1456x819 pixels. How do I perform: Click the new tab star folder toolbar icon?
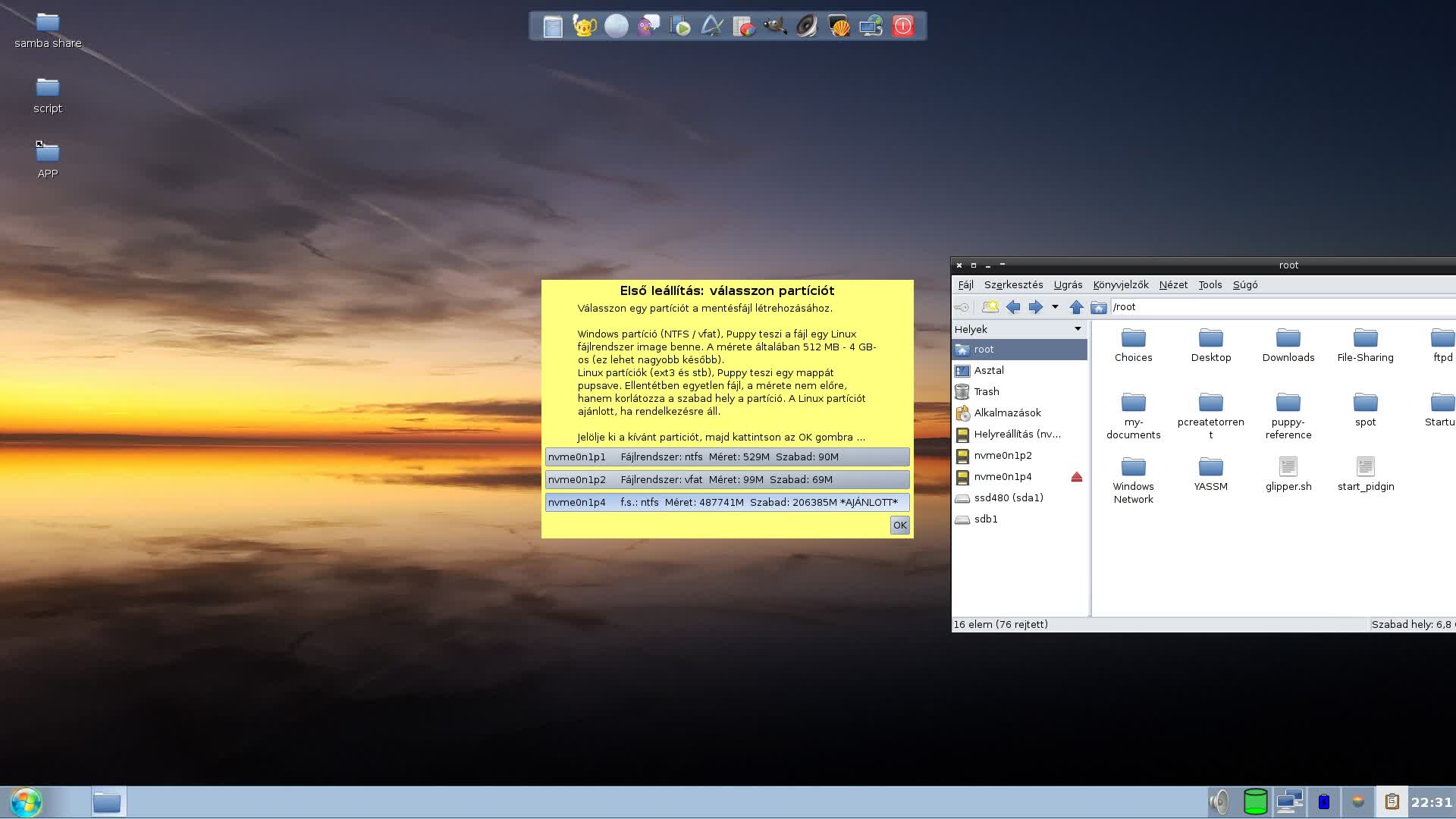click(x=990, y=307)
